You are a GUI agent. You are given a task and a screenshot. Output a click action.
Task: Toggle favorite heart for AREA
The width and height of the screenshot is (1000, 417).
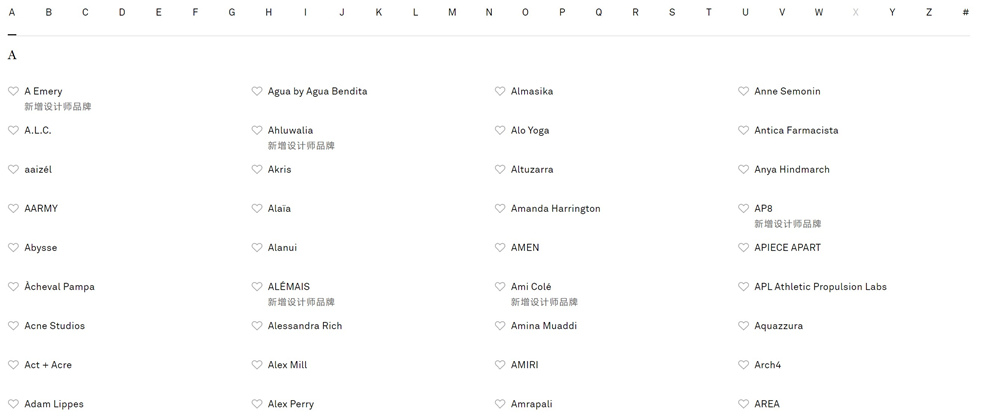tap(743, 404)
